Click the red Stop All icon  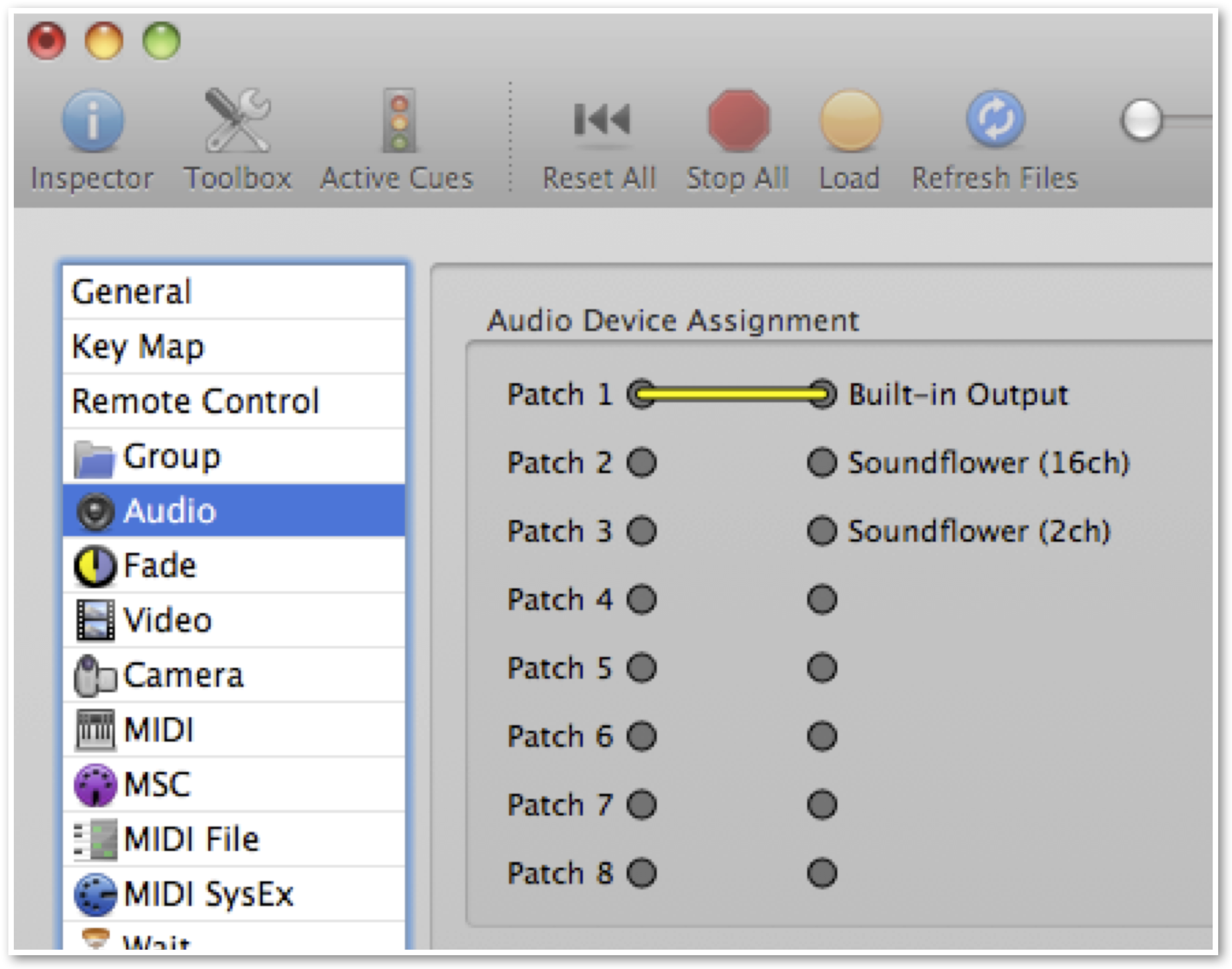pyautogui.click(x=738, y=120)
